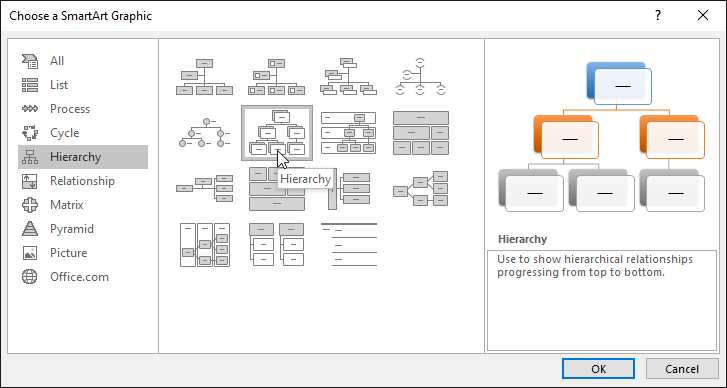Pick the Name and Title Organization Chart

pyautogui.click(x=349, y=77)
